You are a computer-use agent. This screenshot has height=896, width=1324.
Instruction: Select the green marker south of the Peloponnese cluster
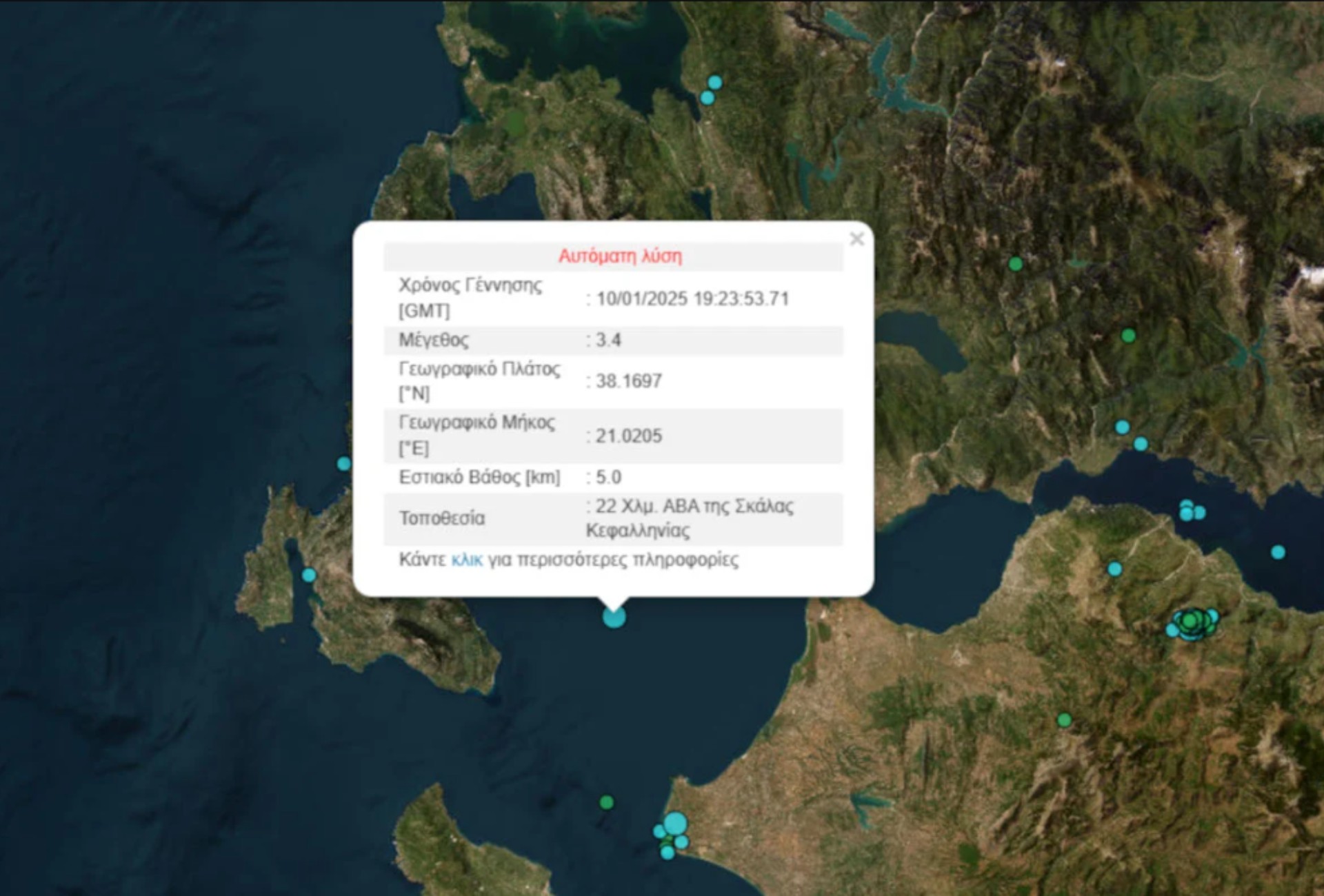(x=1064, y=720)
